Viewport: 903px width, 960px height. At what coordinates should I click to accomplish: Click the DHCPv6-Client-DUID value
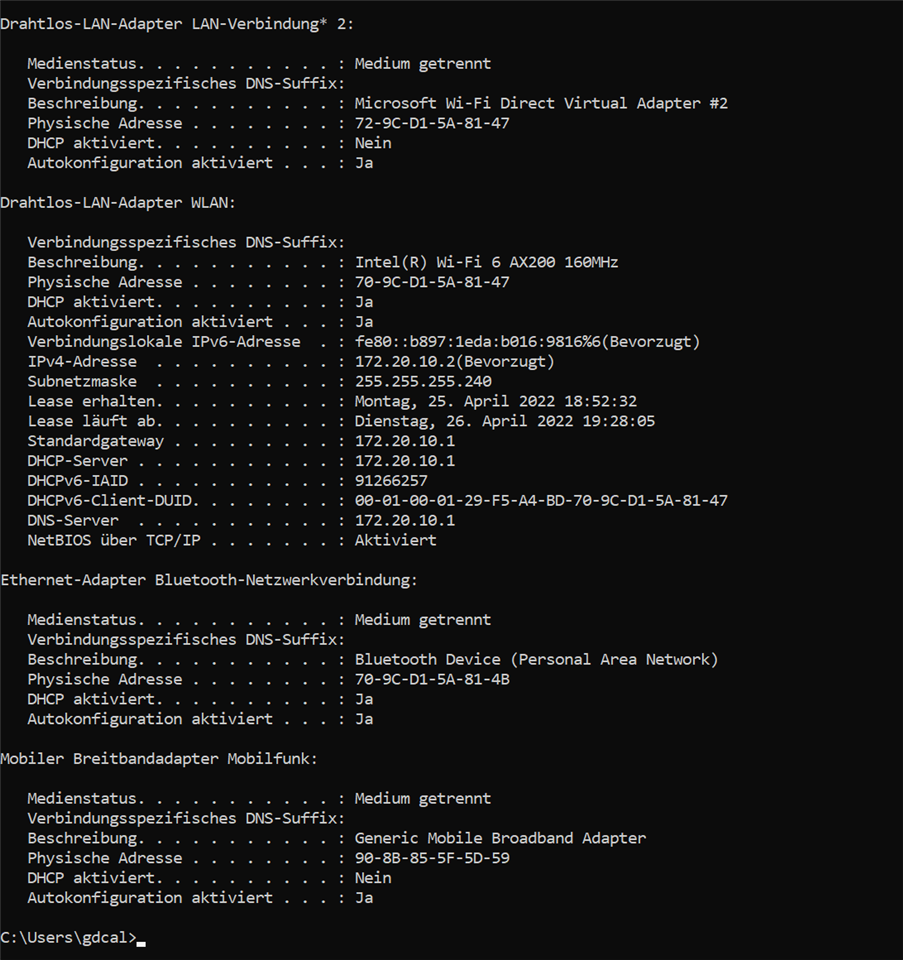(541, 500)
